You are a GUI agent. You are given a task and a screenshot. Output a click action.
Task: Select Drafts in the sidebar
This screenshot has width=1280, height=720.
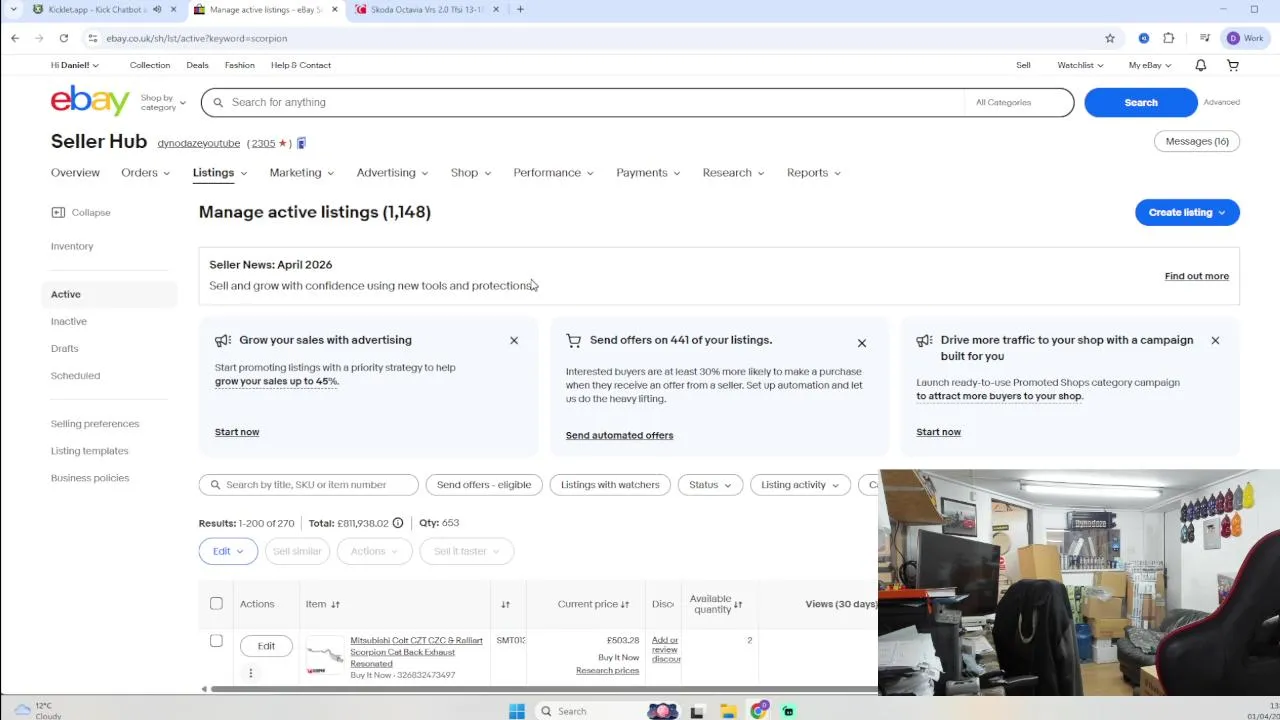click(65, 348)
